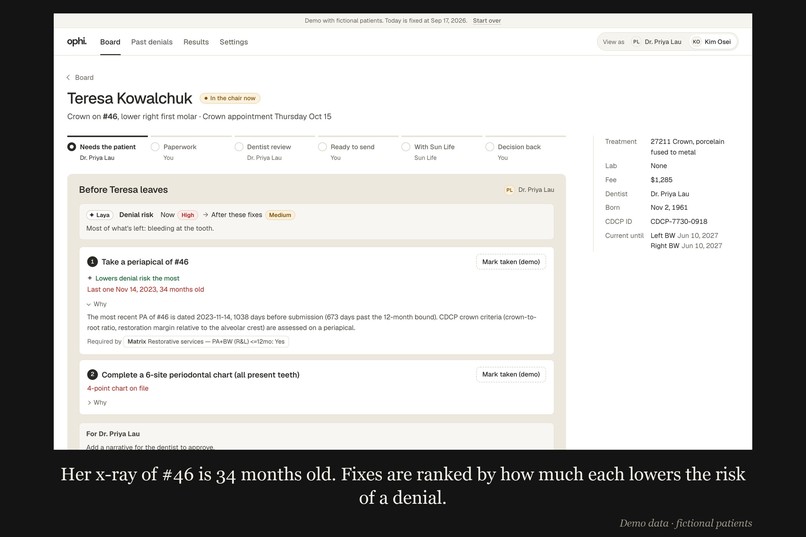
Task: Expand the Why section under periodontal chart
Action: tap(97, 402)
